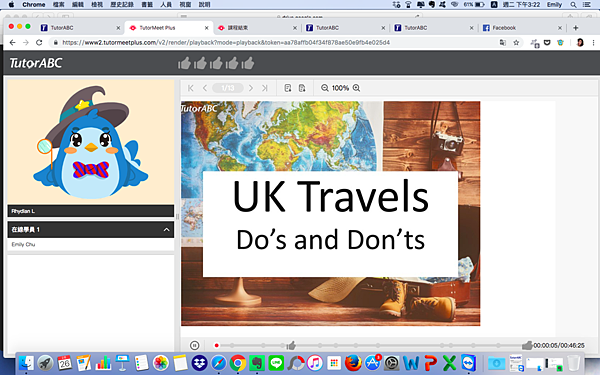The width and height of the screenshot is (600, 375).
Task: Open Evernote from the Dock
Action: 257,363
